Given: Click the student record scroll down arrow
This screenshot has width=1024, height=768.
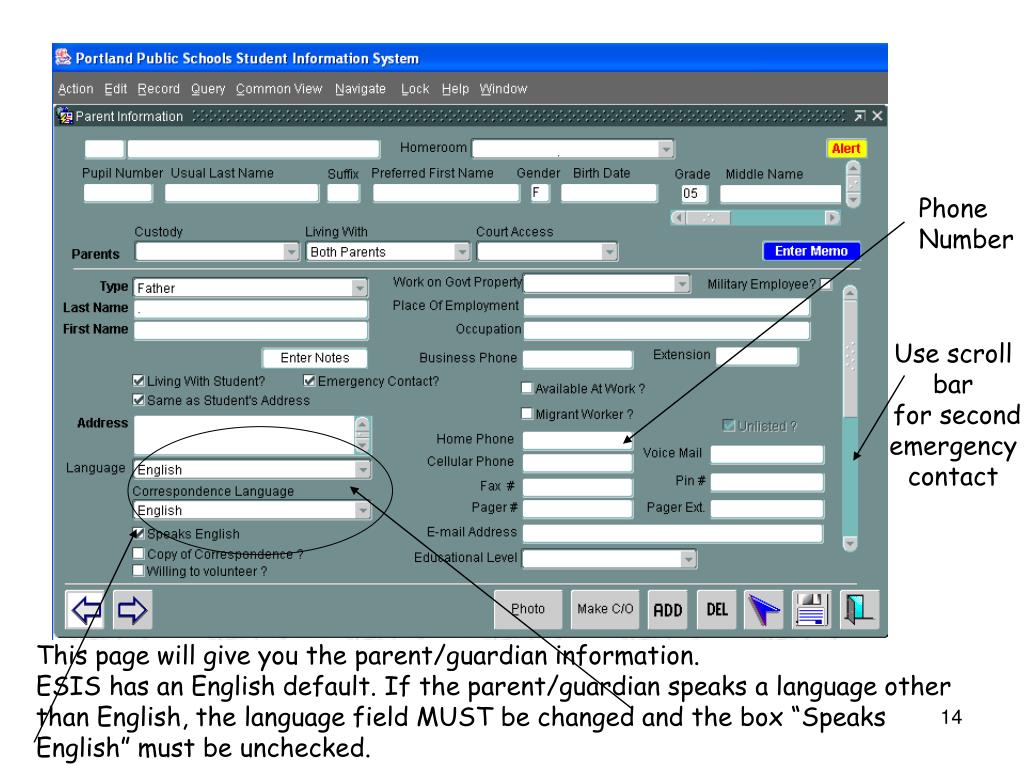Looking at the screenshot, I should 853,200.
